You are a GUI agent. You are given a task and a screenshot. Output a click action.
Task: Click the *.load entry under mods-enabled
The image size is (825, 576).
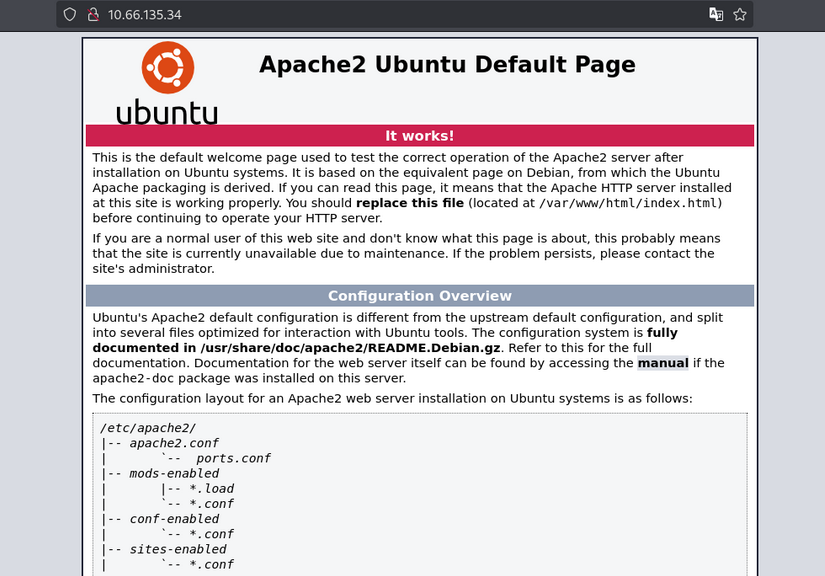pos(211,489)
